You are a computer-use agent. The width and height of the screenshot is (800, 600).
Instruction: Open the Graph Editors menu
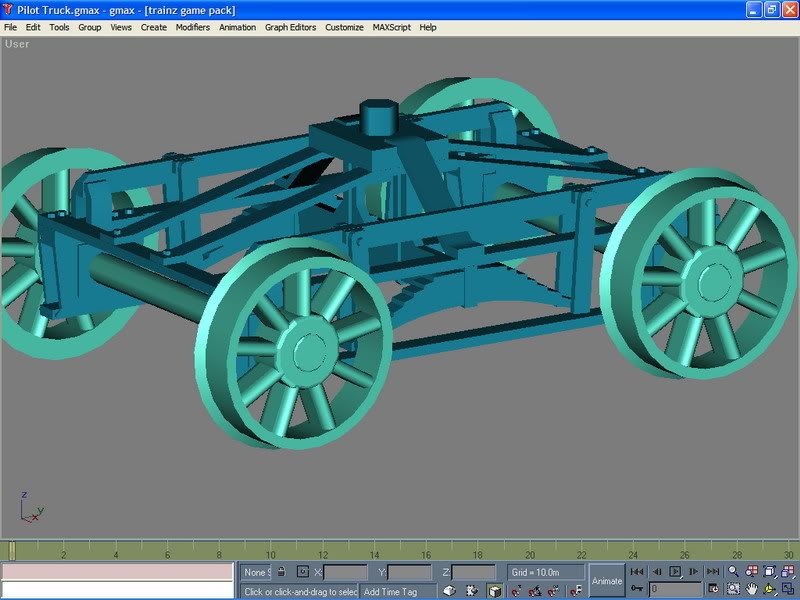pyautogui.click(x=290, y=28)
